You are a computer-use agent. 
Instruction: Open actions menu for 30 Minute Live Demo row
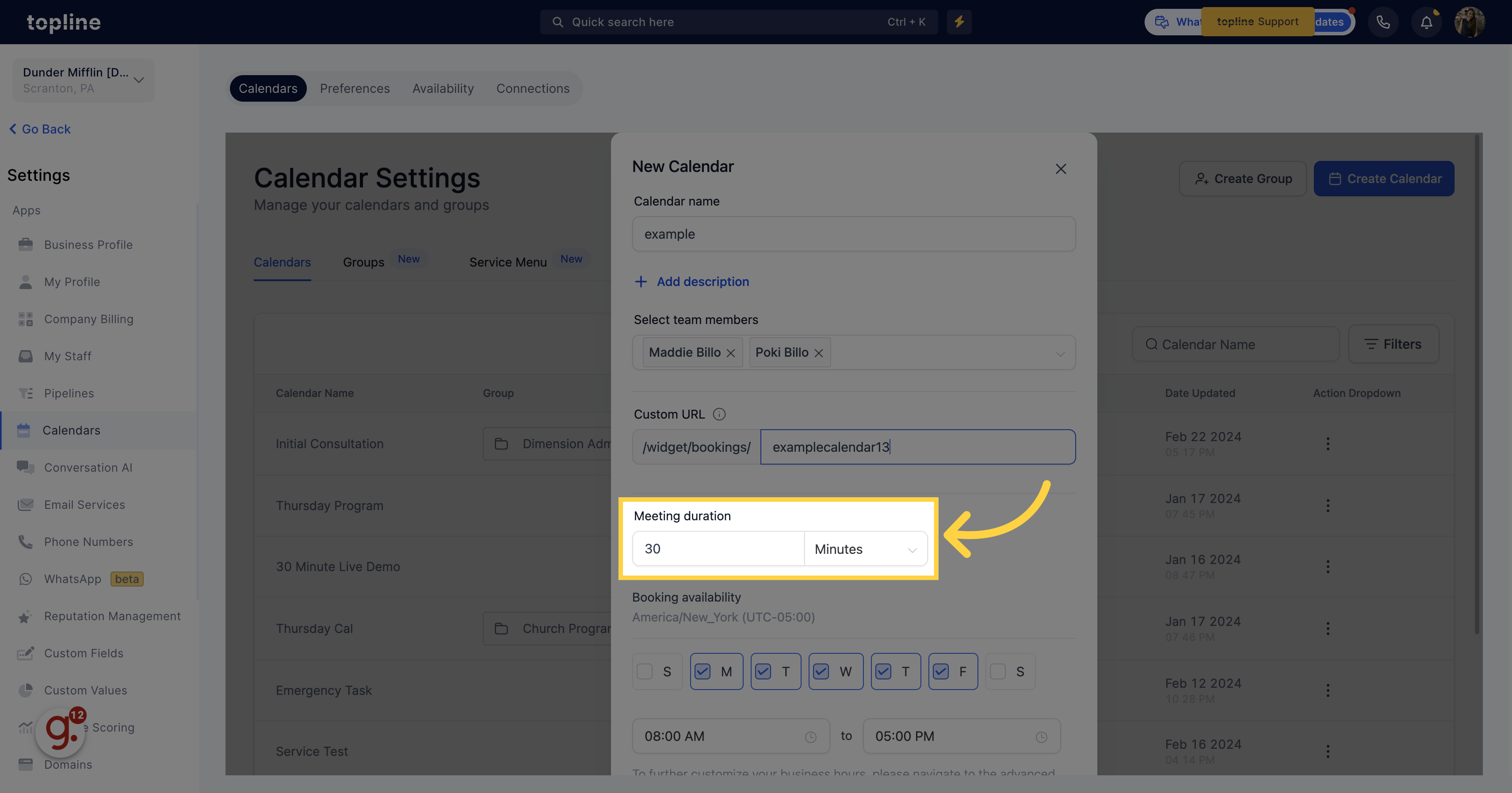point(1328,566)
